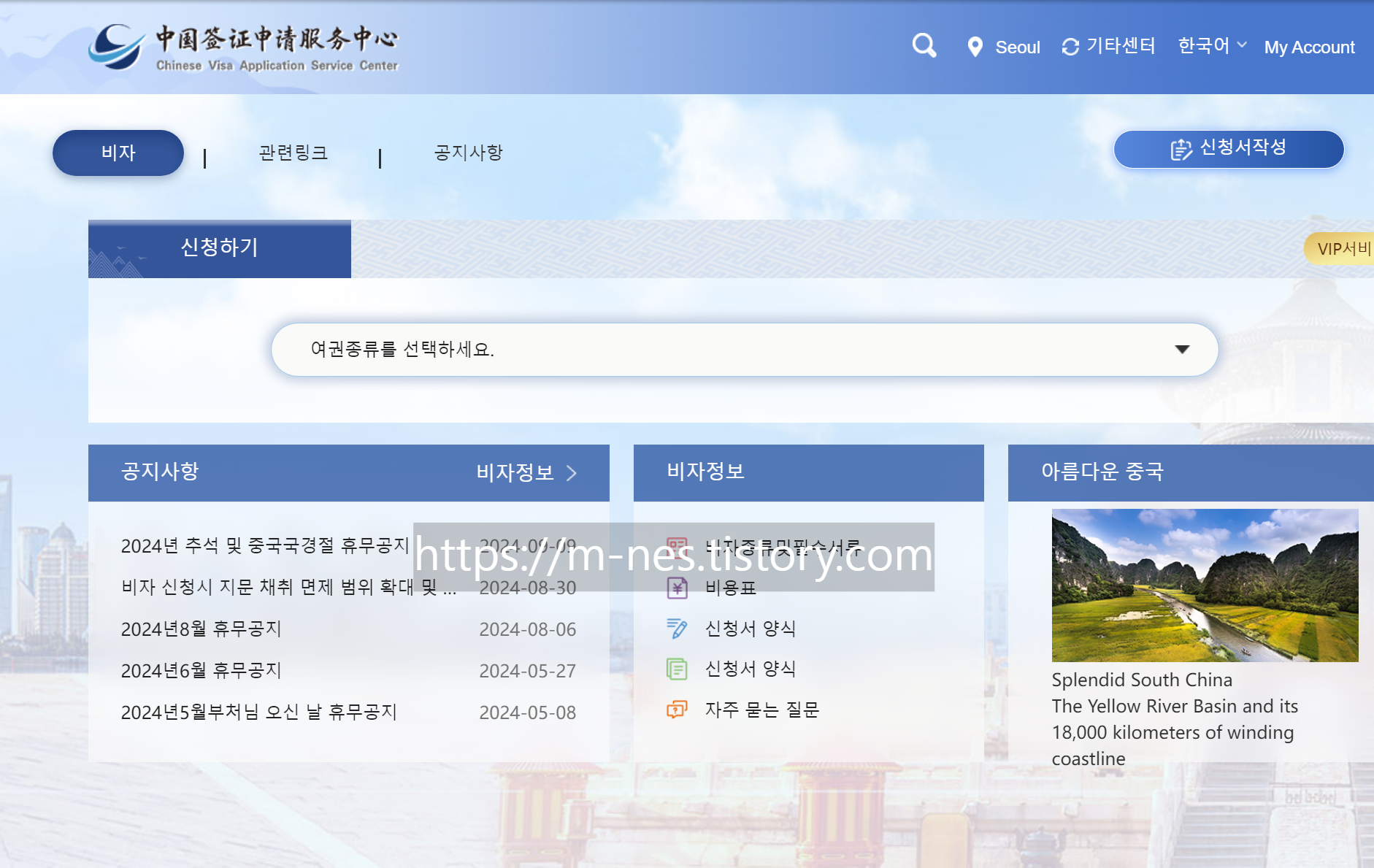Click the 기타센터 link
The height and width of the screenshot is (868, 1374).
(x=1121, y=46)
